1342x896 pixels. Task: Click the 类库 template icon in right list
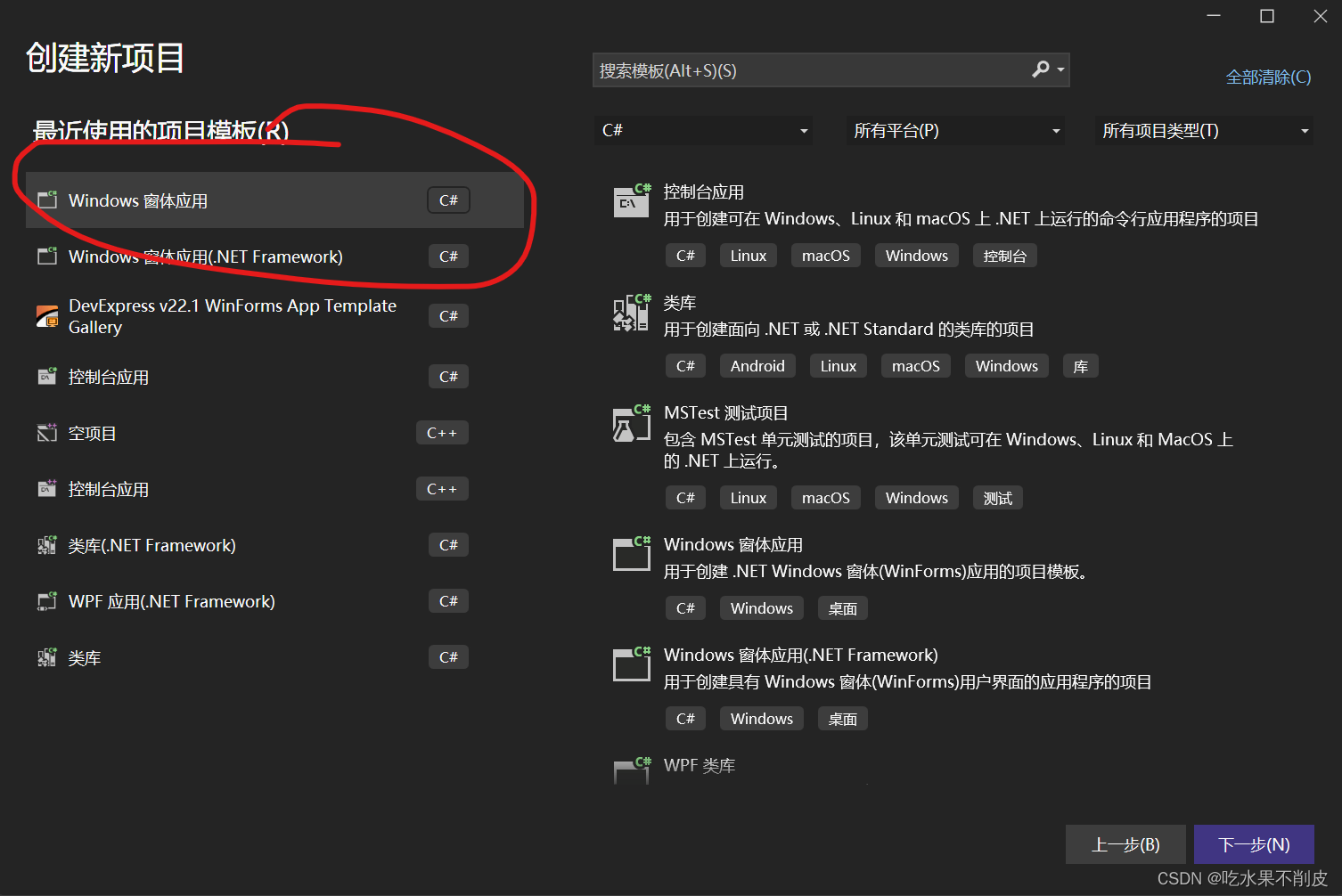tap(632, 313)
